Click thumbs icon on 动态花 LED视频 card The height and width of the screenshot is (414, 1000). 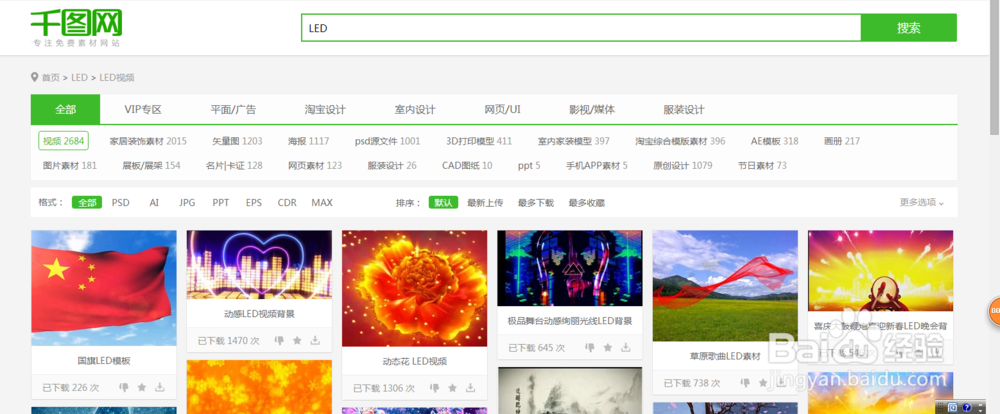(x=434, y=388)
